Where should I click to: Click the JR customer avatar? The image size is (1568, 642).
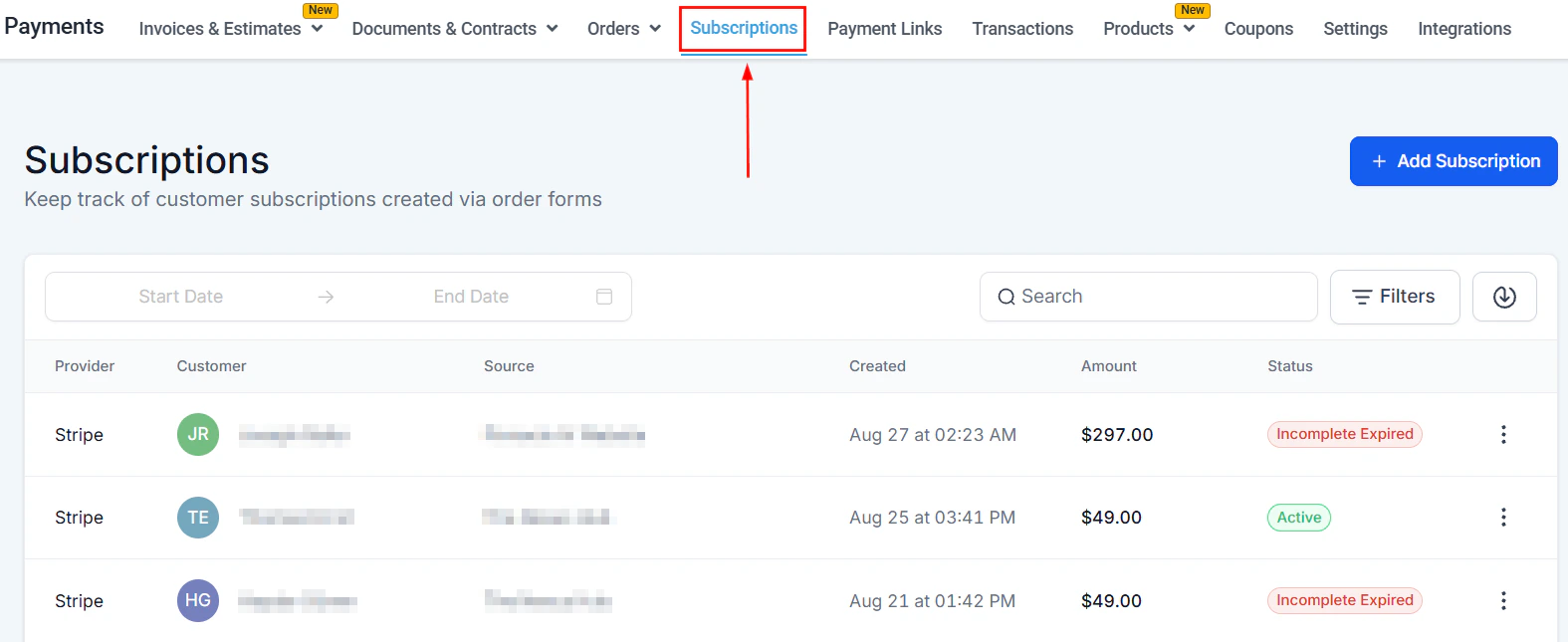click(197, 435)
